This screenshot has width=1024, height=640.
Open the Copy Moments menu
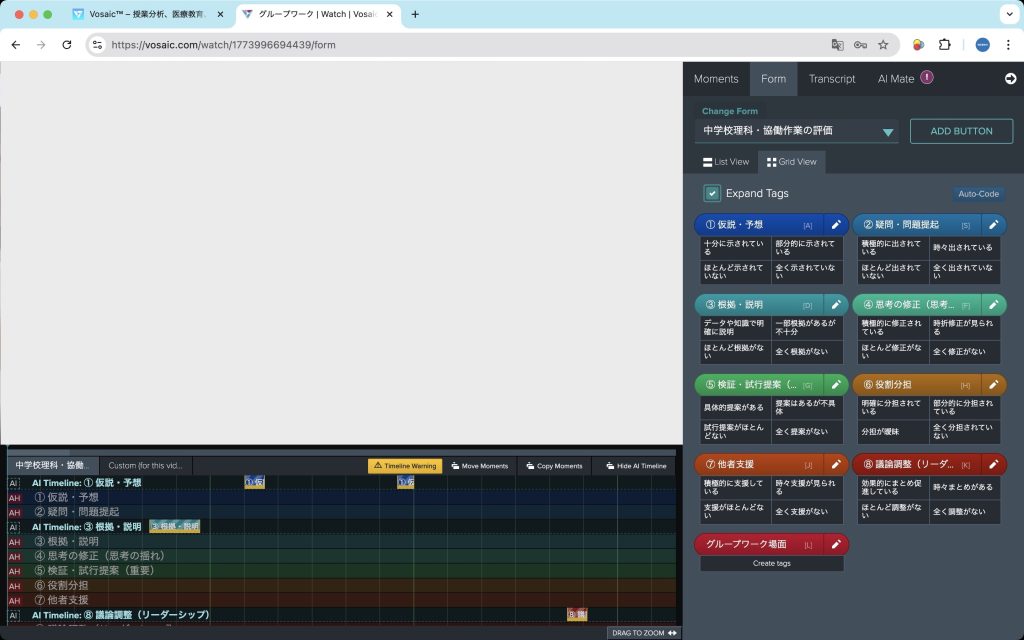click(x=553, y=466)
